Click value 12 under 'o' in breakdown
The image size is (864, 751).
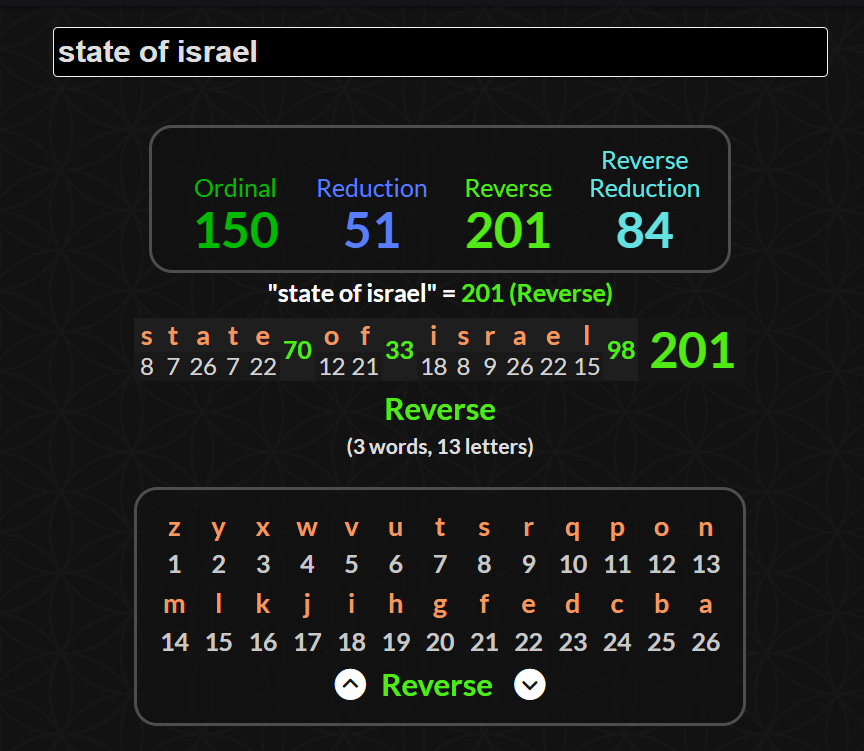[x=332, y=367]
